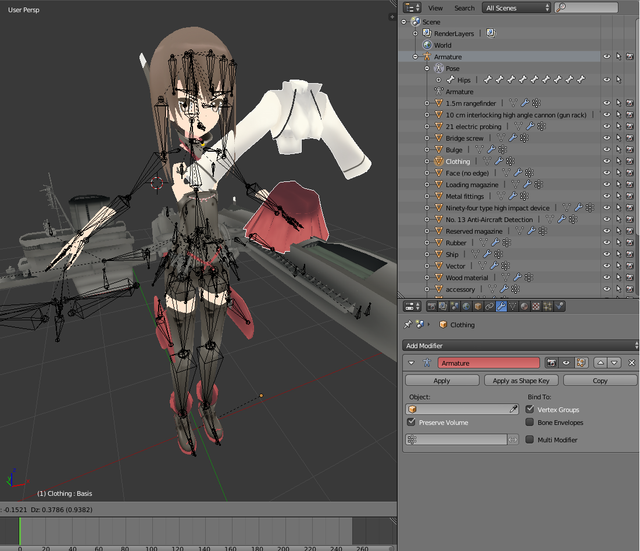The image size is (640, 551).
Task: Toggle Rubber renderability camera icon
Action: point(629,242)
